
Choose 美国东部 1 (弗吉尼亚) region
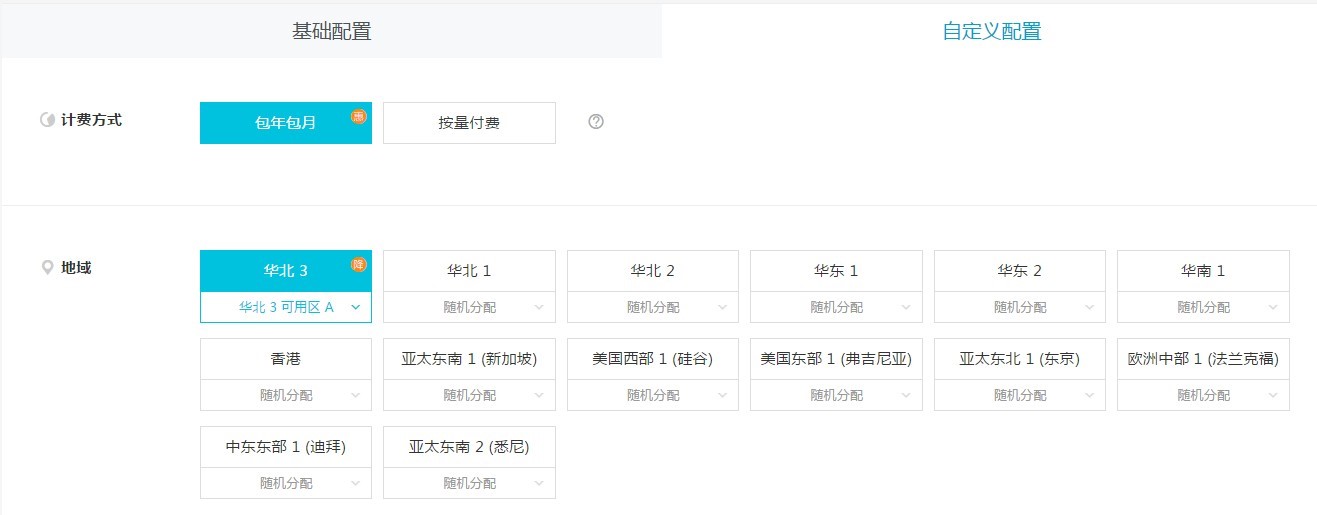[x=836, y=359]
